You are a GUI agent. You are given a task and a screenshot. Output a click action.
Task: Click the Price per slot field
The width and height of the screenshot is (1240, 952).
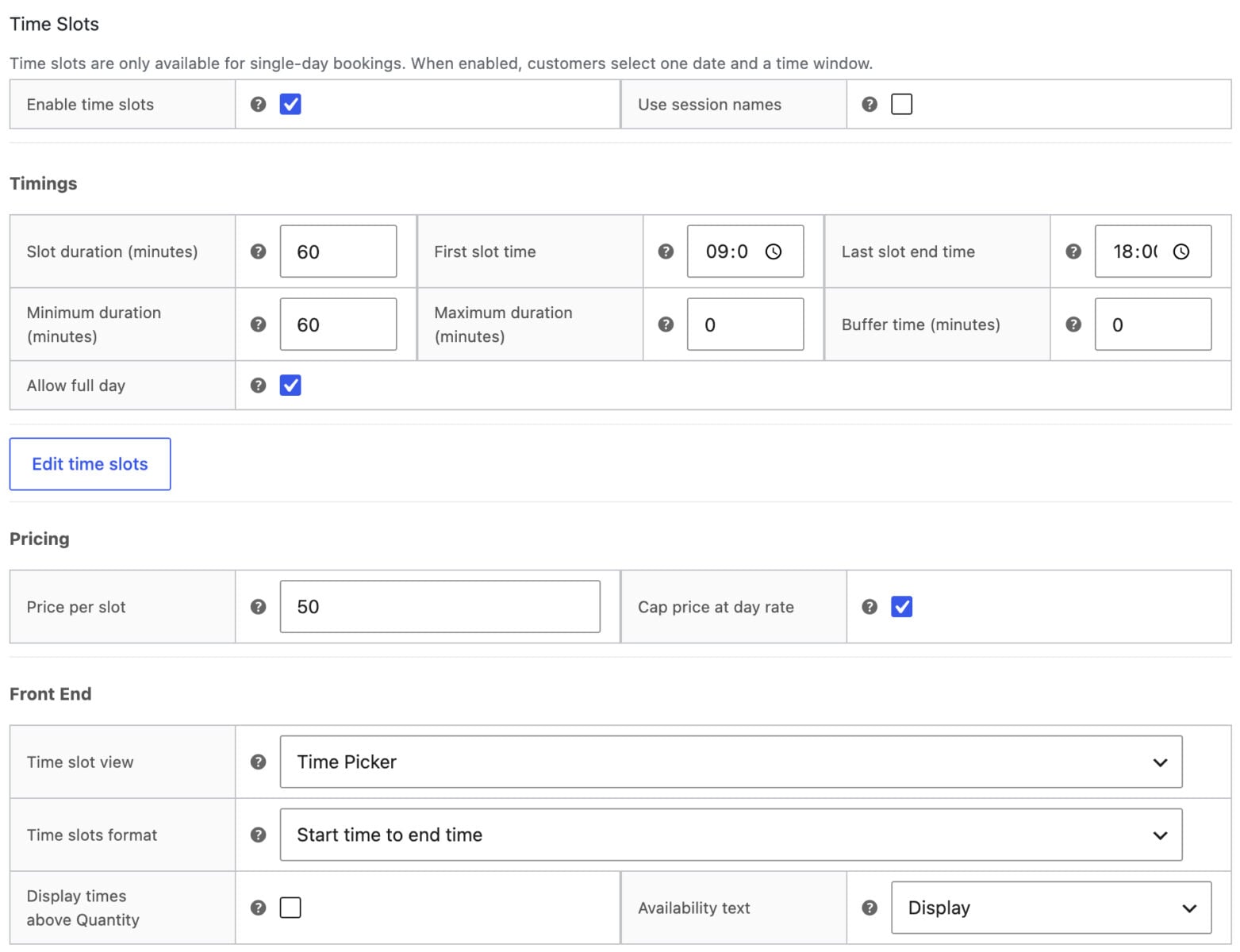(440, 607)
